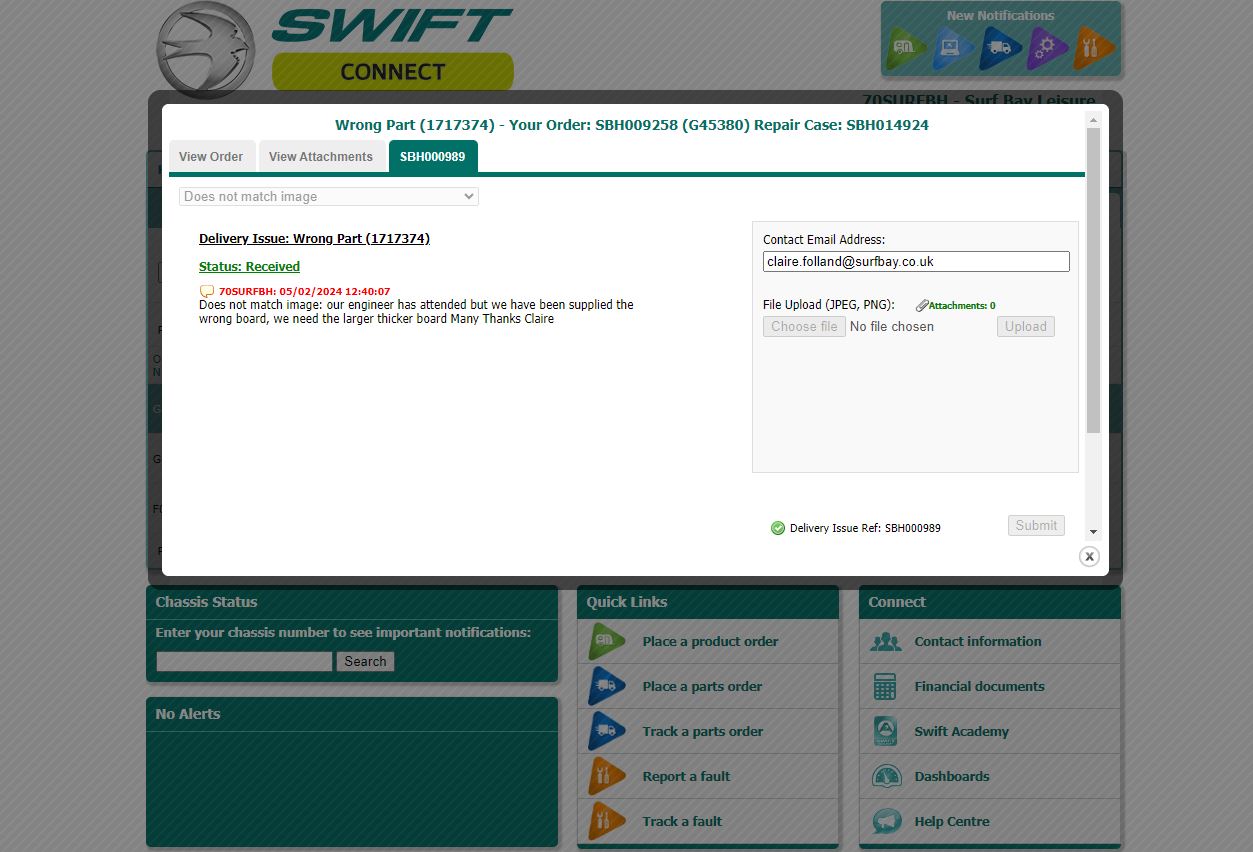Open the Does not match image dropdown

(x=329, y=197)
